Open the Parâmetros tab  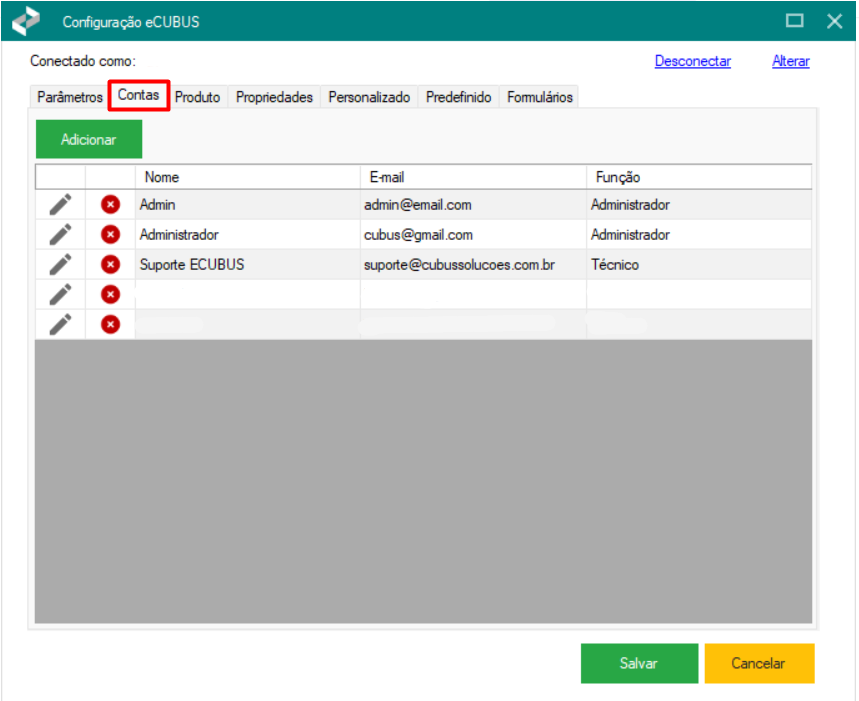click(69, 98)
